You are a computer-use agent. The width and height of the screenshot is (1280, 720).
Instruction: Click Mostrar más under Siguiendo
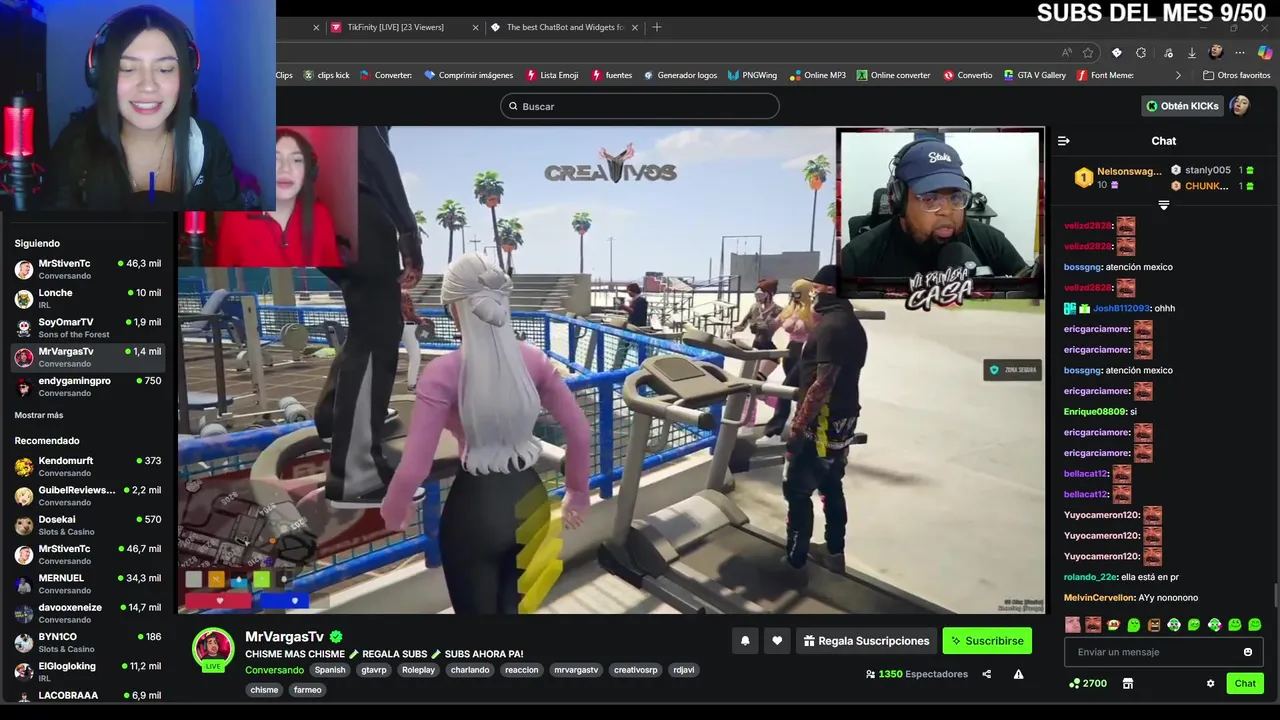[38, 415]
